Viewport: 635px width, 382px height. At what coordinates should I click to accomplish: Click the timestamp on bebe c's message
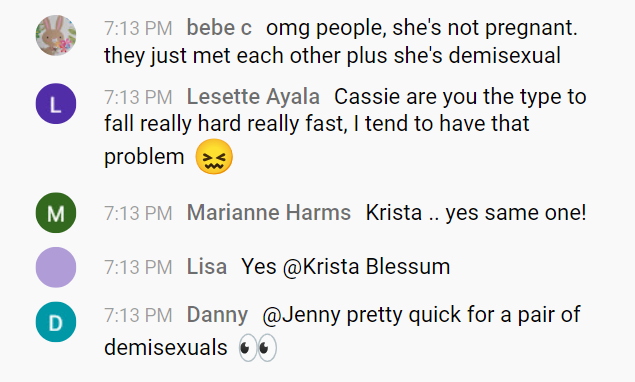tap(138, 28)
